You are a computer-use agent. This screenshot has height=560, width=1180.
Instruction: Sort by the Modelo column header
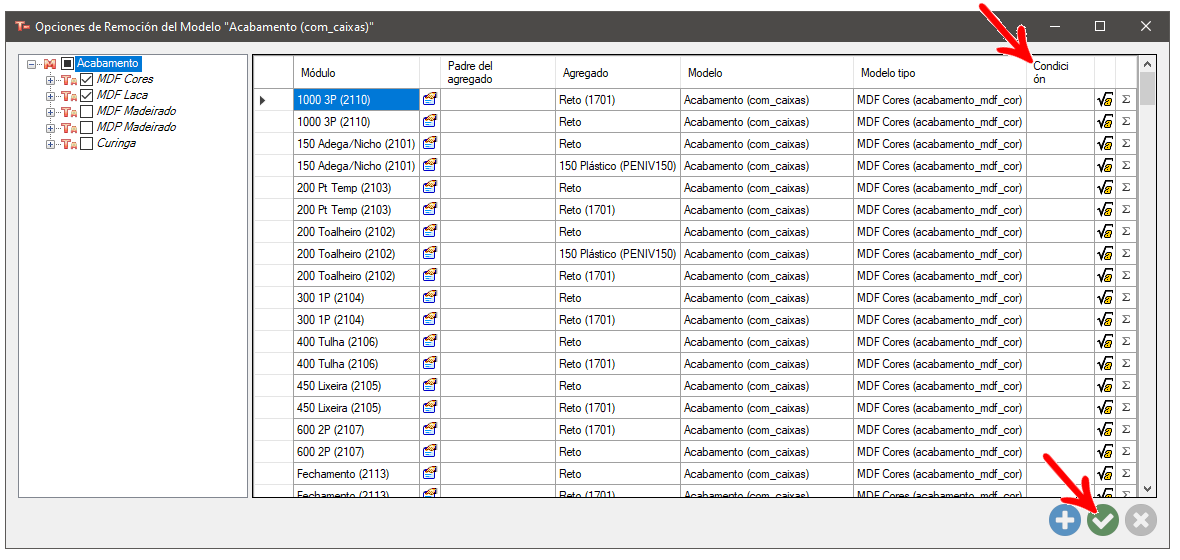pyautogui.click(x=767, y=72)
